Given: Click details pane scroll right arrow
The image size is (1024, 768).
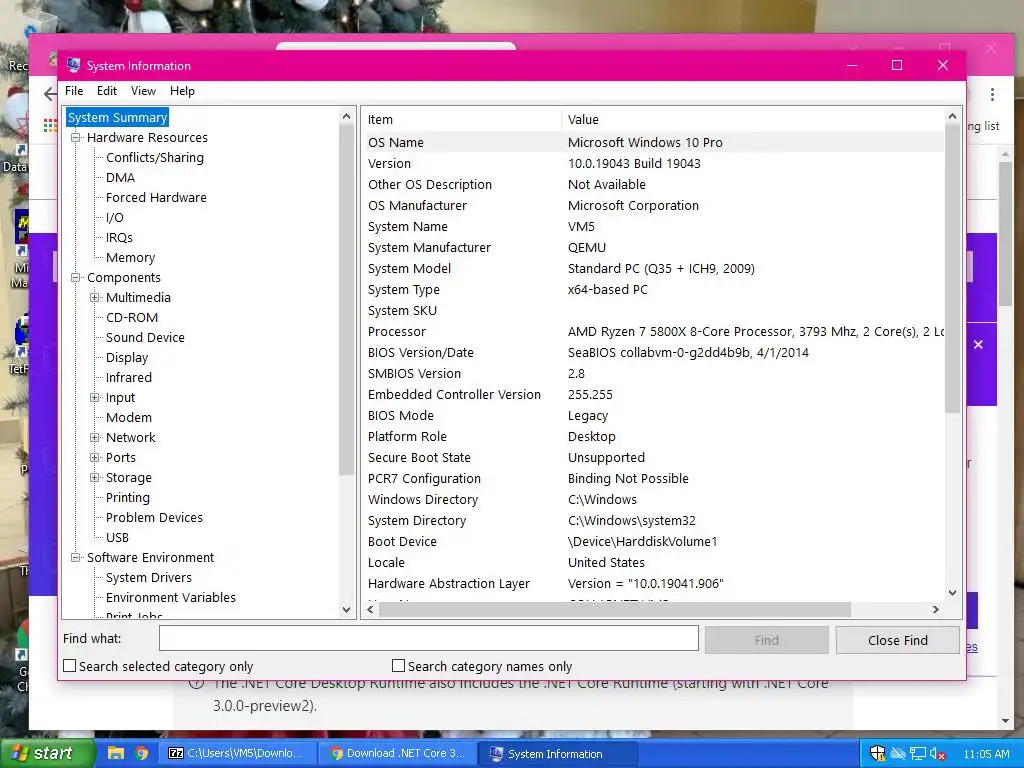Looking at the screenshot, I should pyautogui.click(x=935, y=609).
